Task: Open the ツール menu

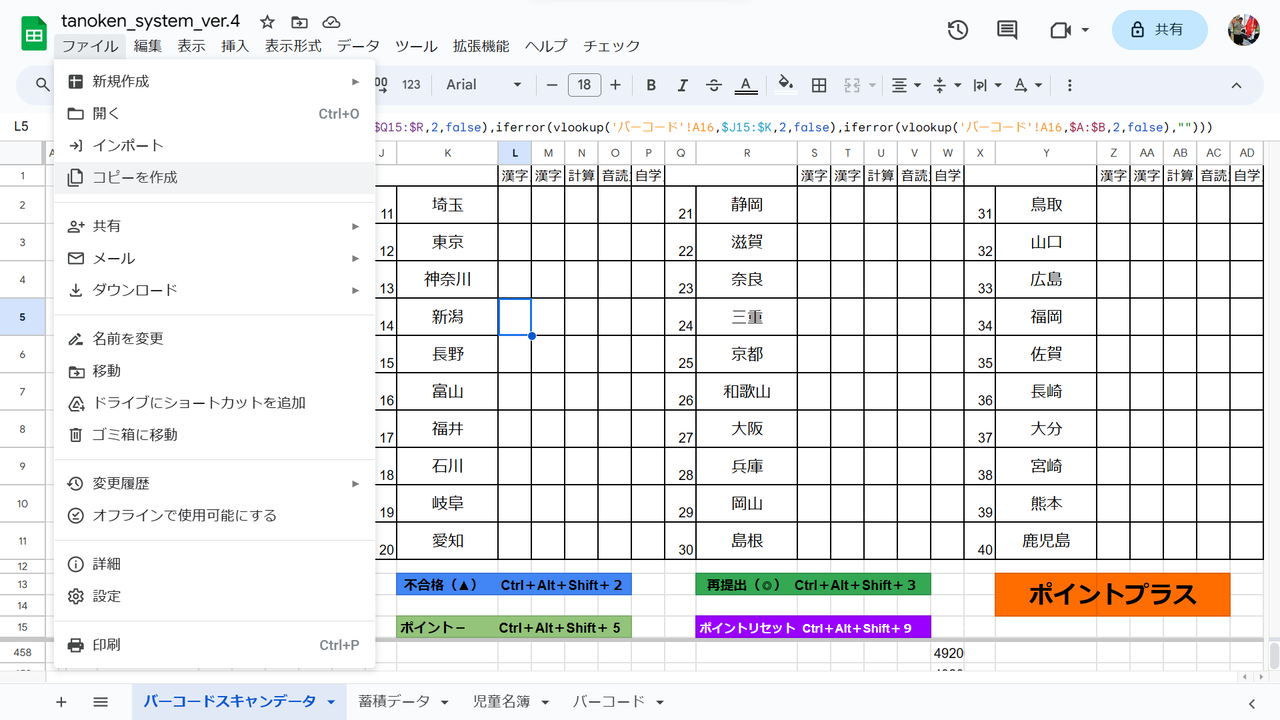Action: pos(416,46)
